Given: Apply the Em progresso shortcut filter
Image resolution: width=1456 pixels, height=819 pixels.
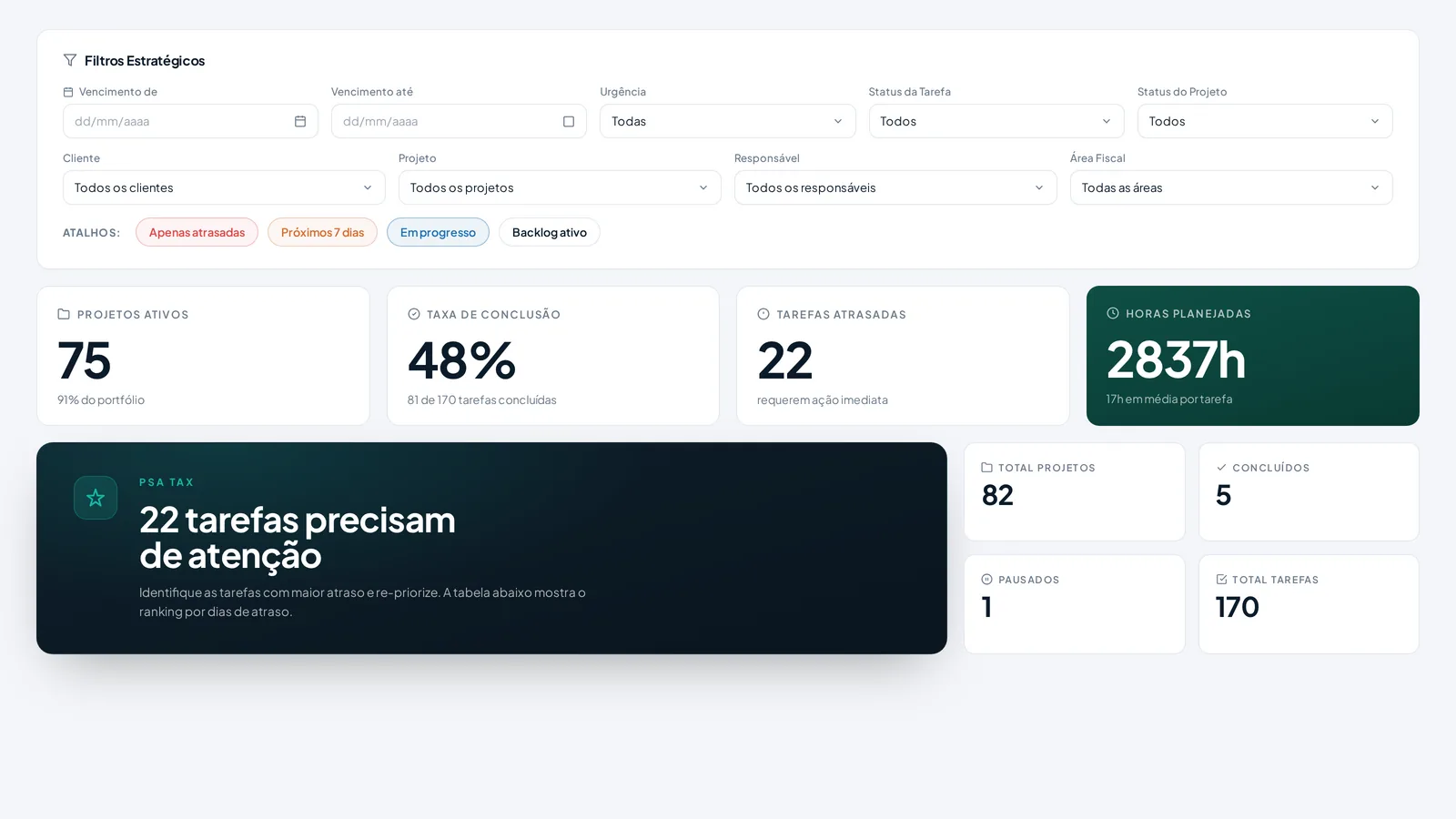Looking at the screenshot, I should coord(438,232).
